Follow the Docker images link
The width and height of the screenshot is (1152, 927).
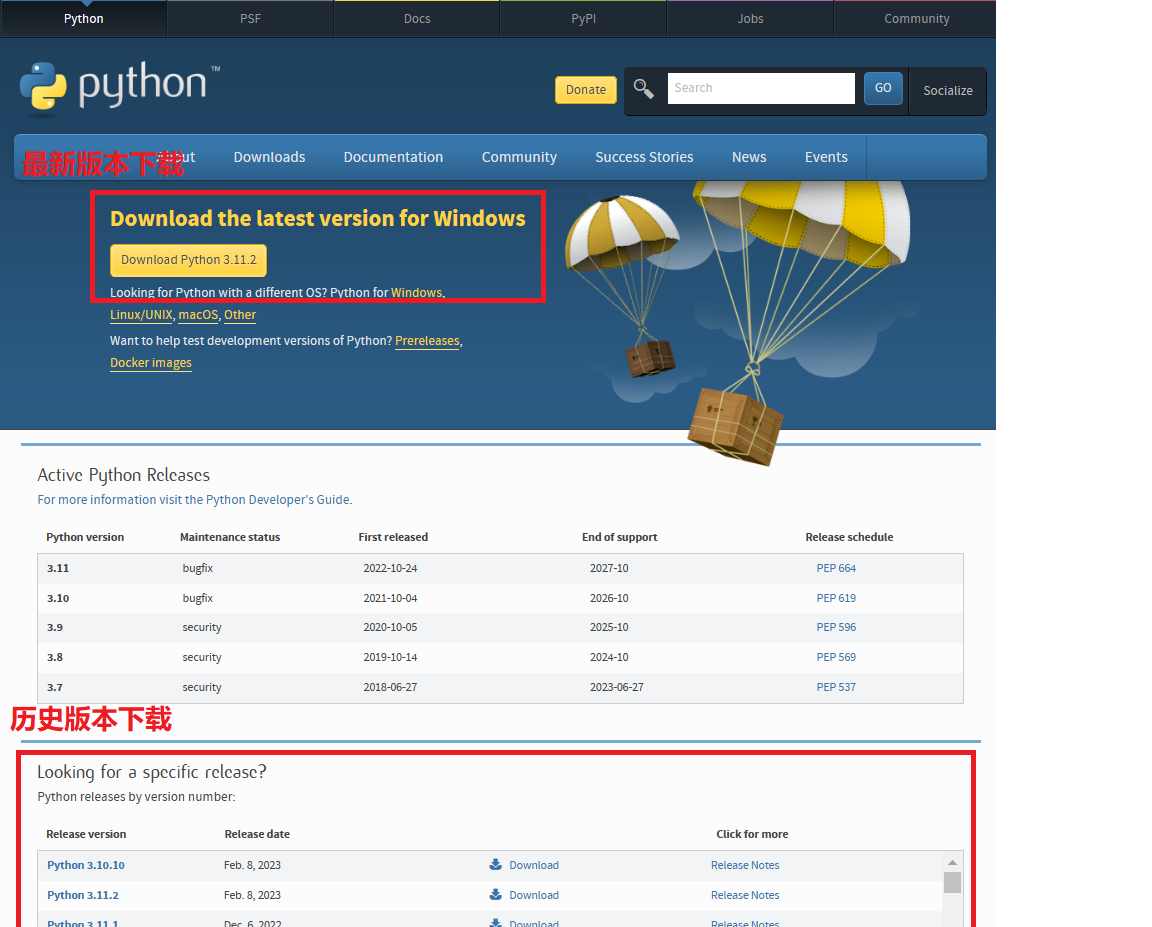[x=151, y=363]
